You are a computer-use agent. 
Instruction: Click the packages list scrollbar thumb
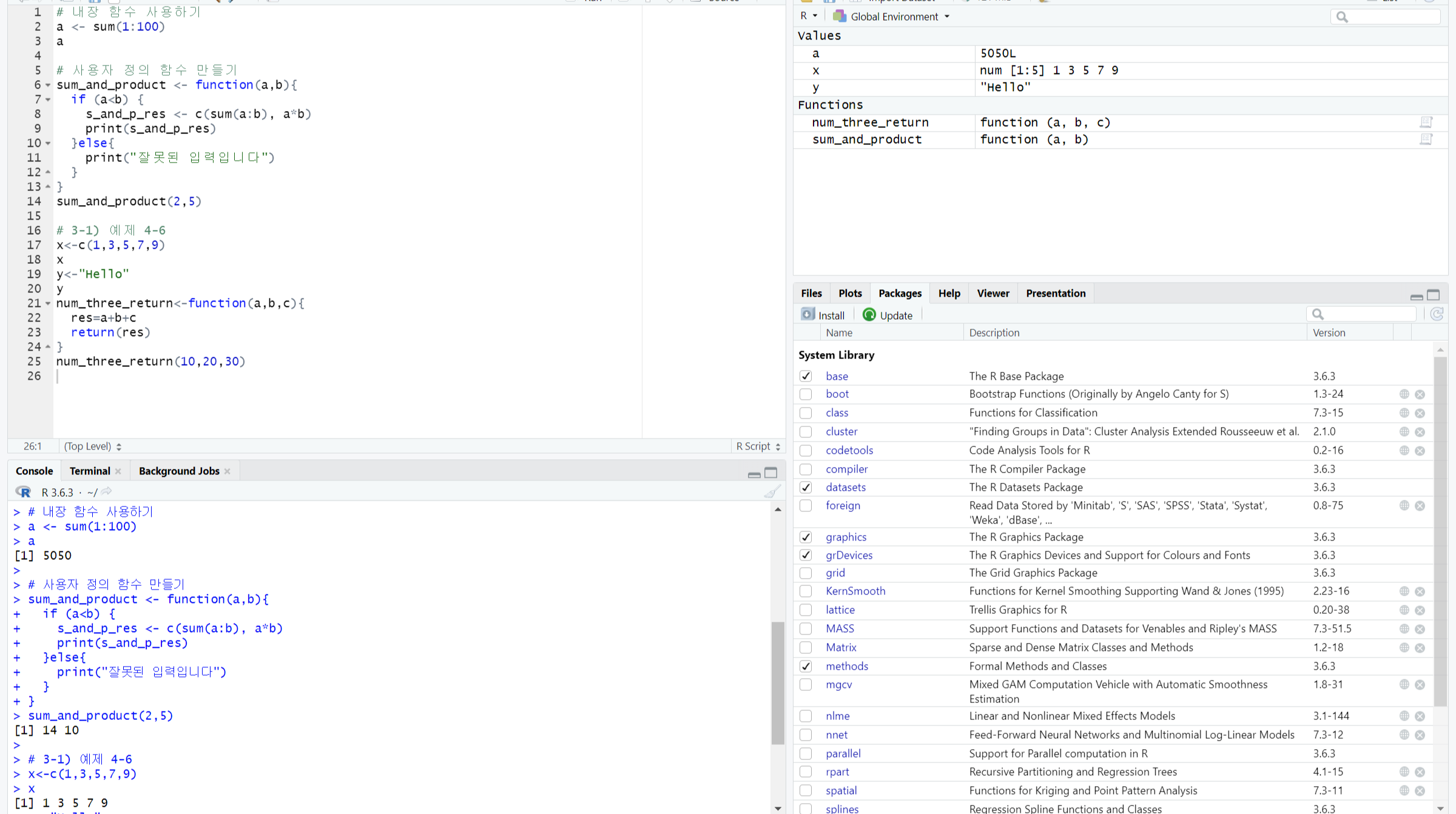pyautogui.click(x=1440, y=531)
